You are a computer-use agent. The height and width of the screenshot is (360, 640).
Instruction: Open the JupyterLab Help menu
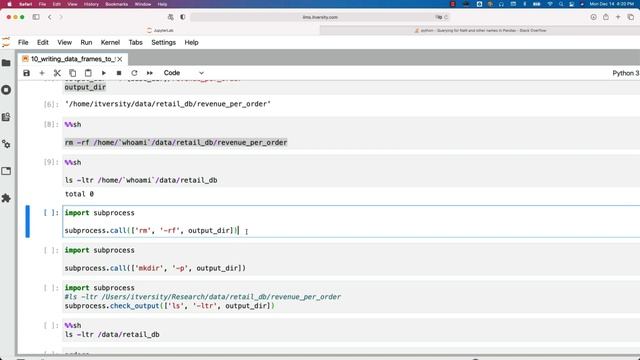[191, 42]
